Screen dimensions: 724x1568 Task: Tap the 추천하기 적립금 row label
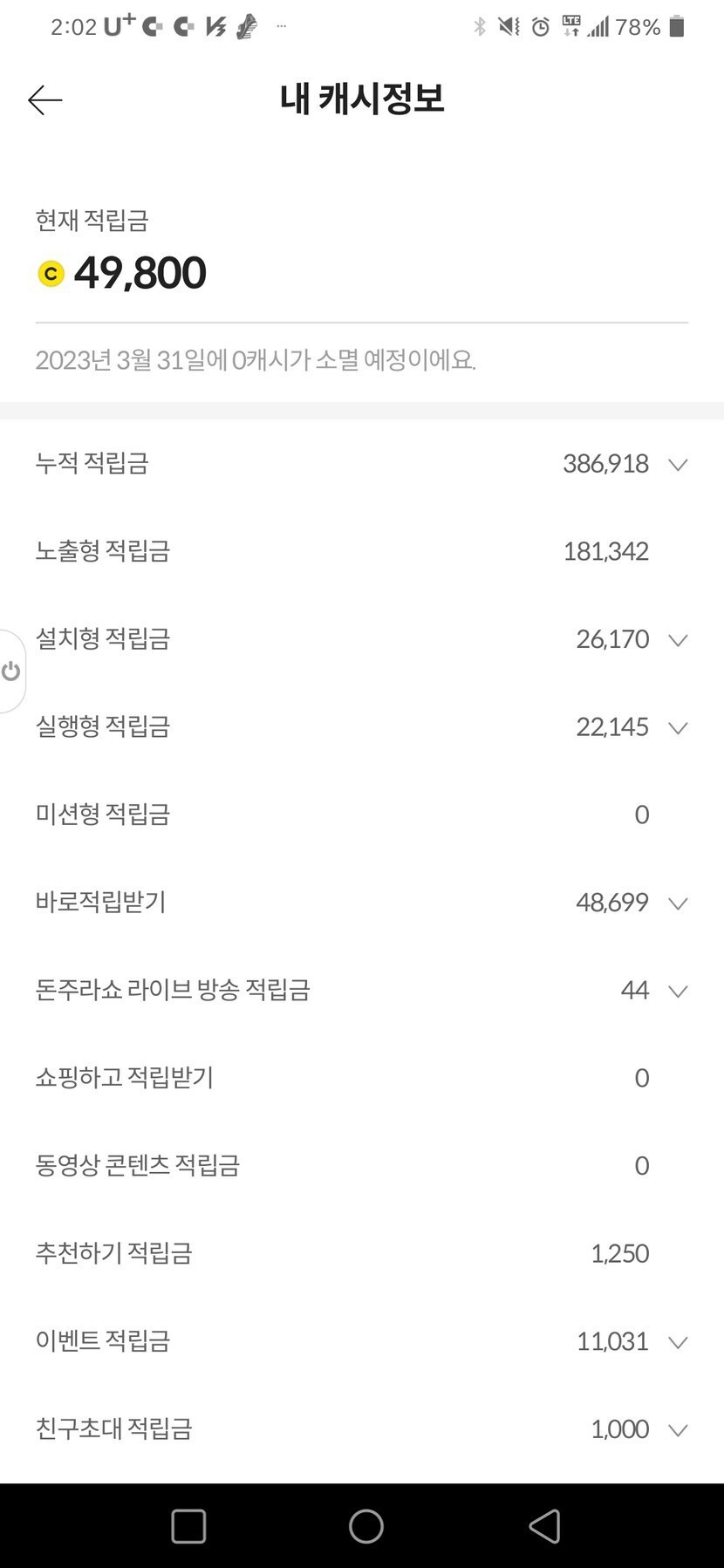pyautogui.click(x=113, y=1253)
